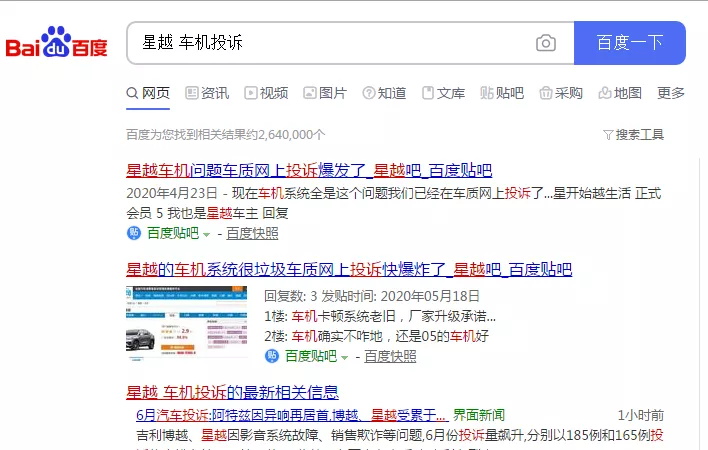Click the map pin icon on 地图 tab
This screenshot has width=708, height=450.
click(605, 93)
